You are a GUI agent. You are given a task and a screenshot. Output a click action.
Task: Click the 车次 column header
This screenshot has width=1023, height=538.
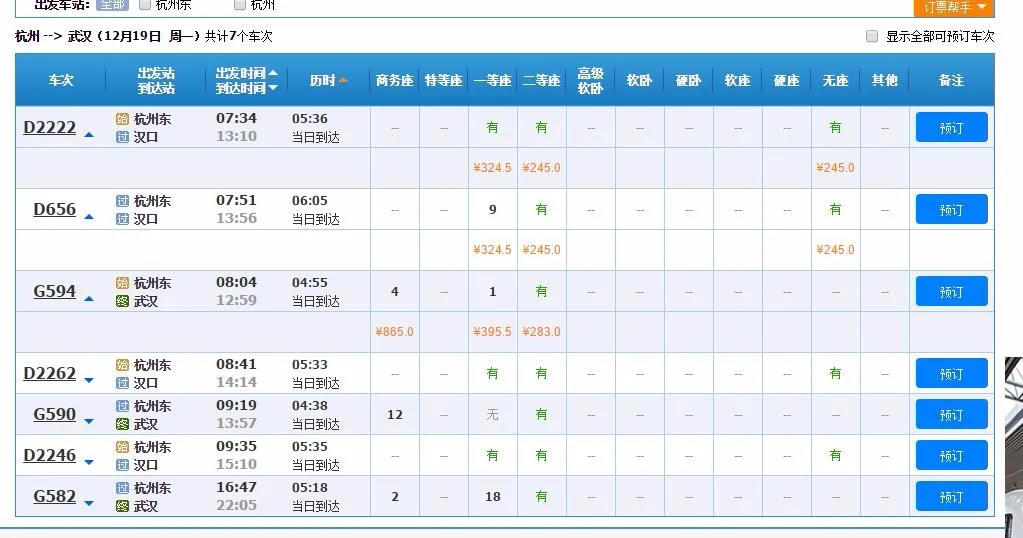(61, 80)
